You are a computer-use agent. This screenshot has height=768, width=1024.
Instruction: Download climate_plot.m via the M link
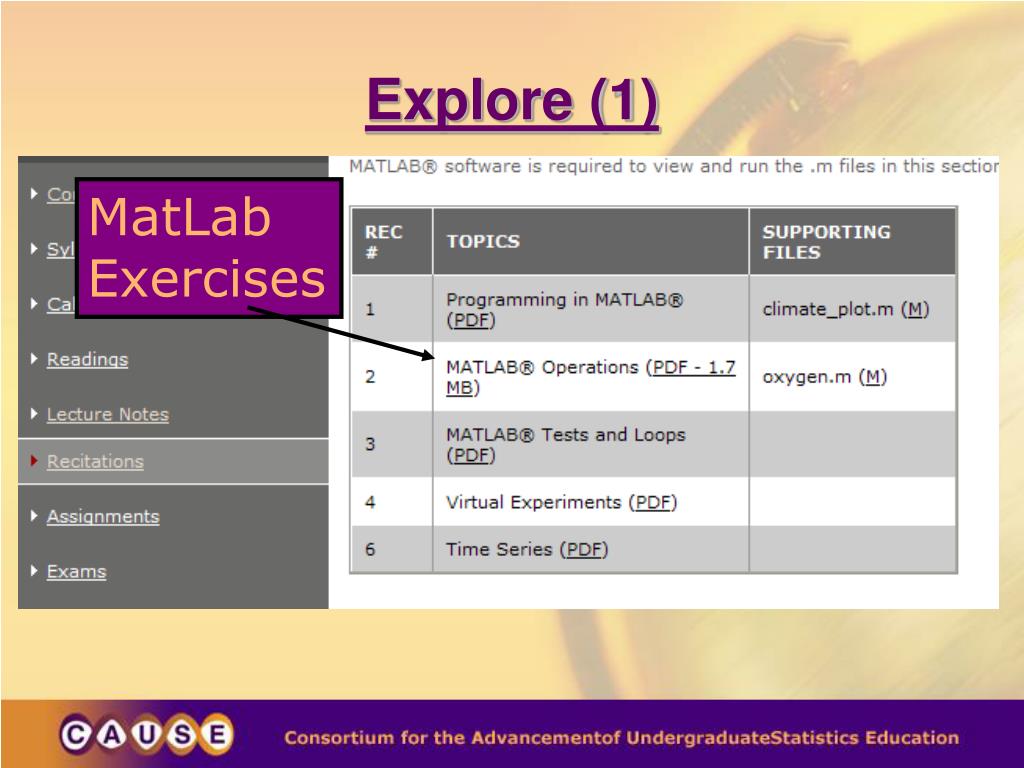pos(915,309)
